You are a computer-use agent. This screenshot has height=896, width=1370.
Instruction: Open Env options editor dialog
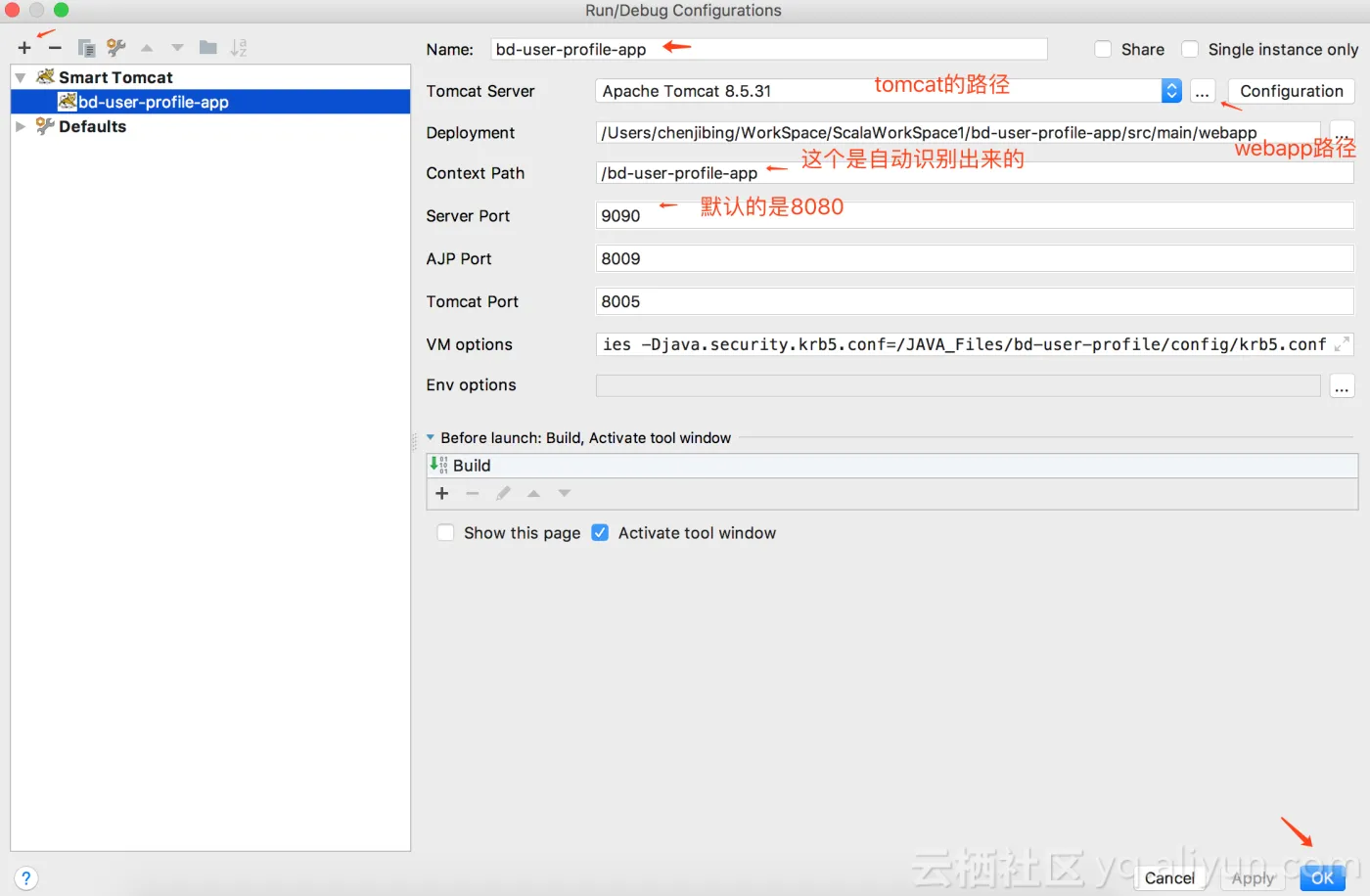pos(1342,385)
